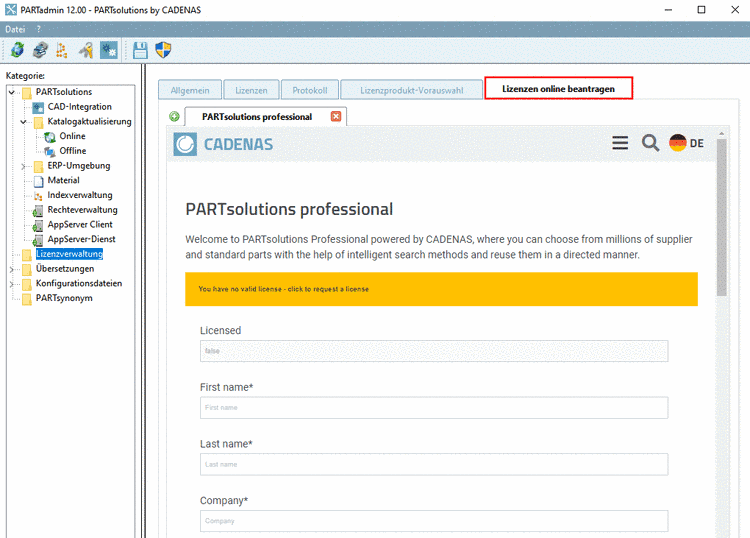The height and width of the screenshot is (538, 750).
Task: Click the scrollbar up arrow
Action: point(721,133)
